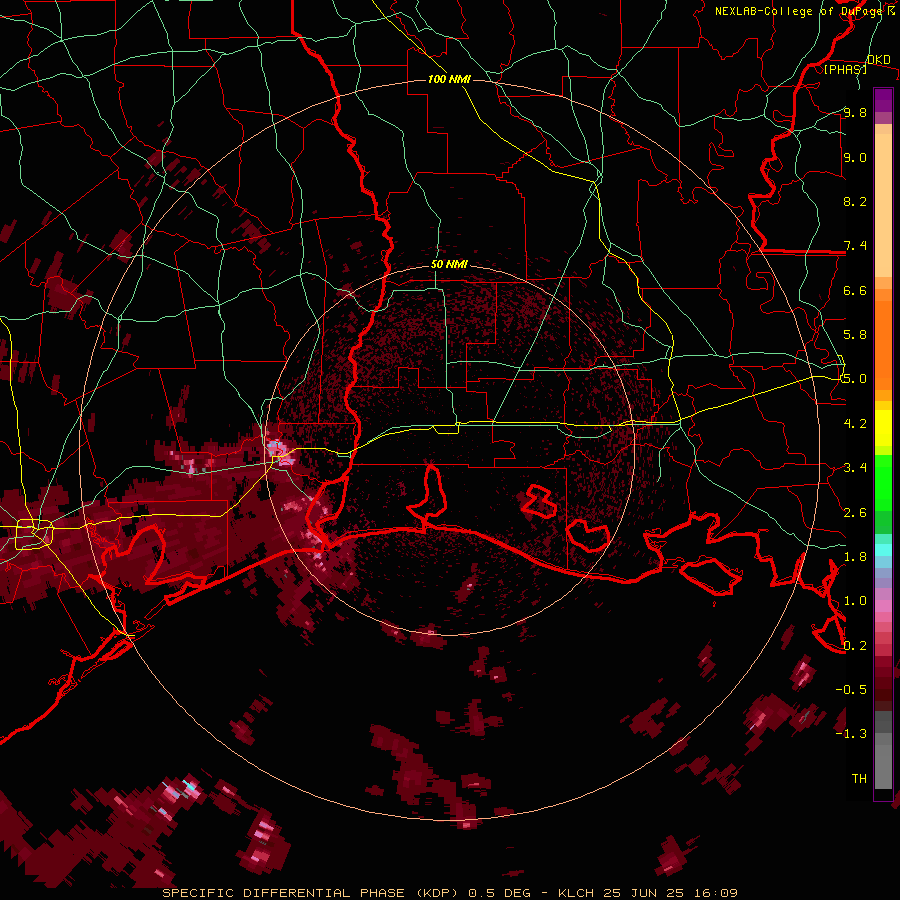Click the 1.0 value on the color scale

(x=855, y=601)
